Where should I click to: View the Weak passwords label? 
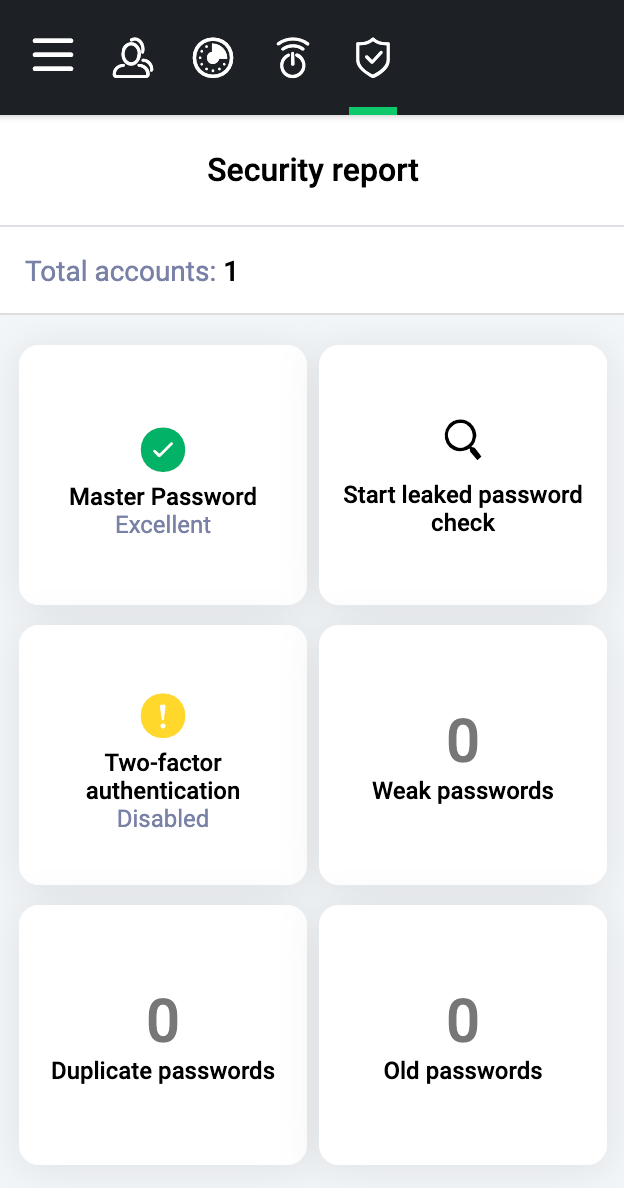463,791
